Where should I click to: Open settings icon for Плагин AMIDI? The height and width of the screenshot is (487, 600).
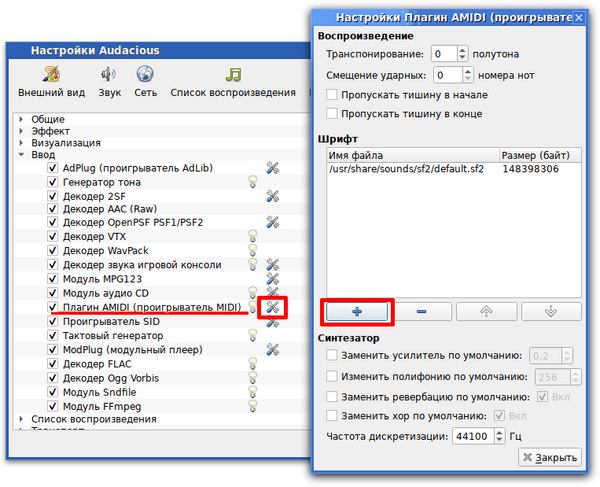[272, 307]
